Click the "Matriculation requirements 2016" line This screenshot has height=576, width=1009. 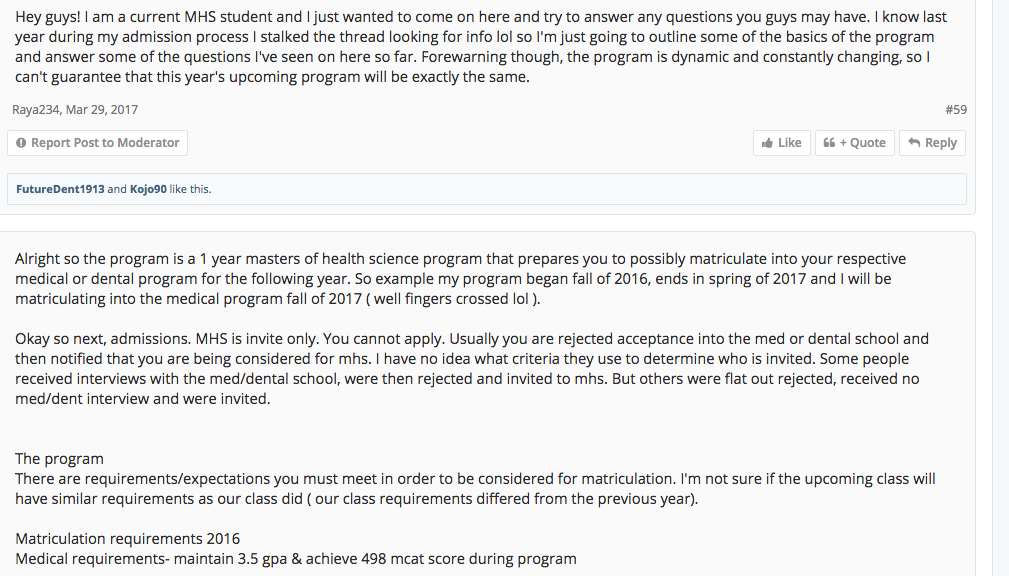[x=127, y=539]
